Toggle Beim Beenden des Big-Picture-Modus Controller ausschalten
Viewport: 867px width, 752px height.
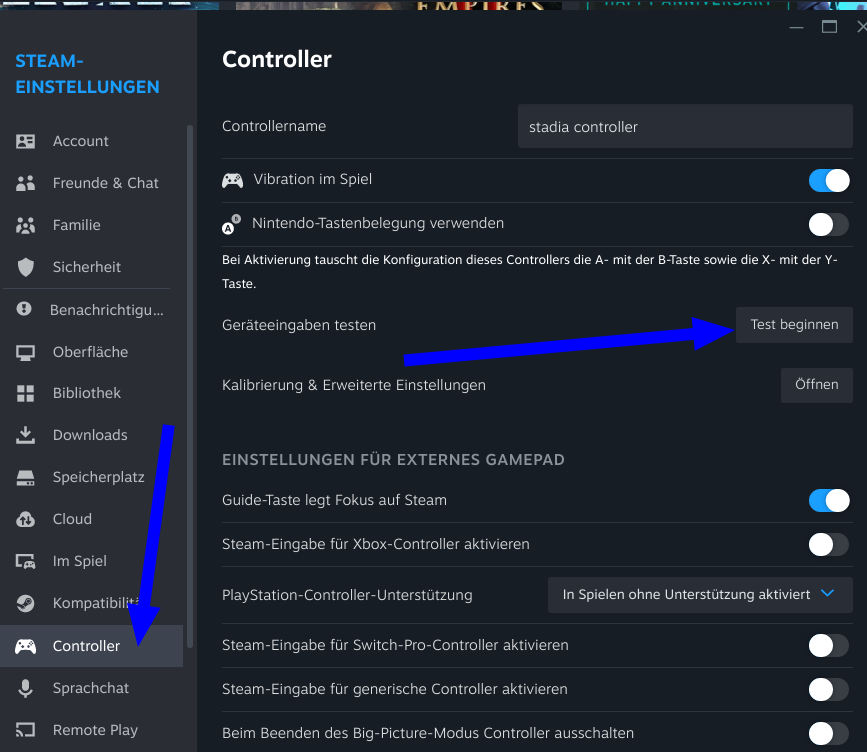pos(829,734)
